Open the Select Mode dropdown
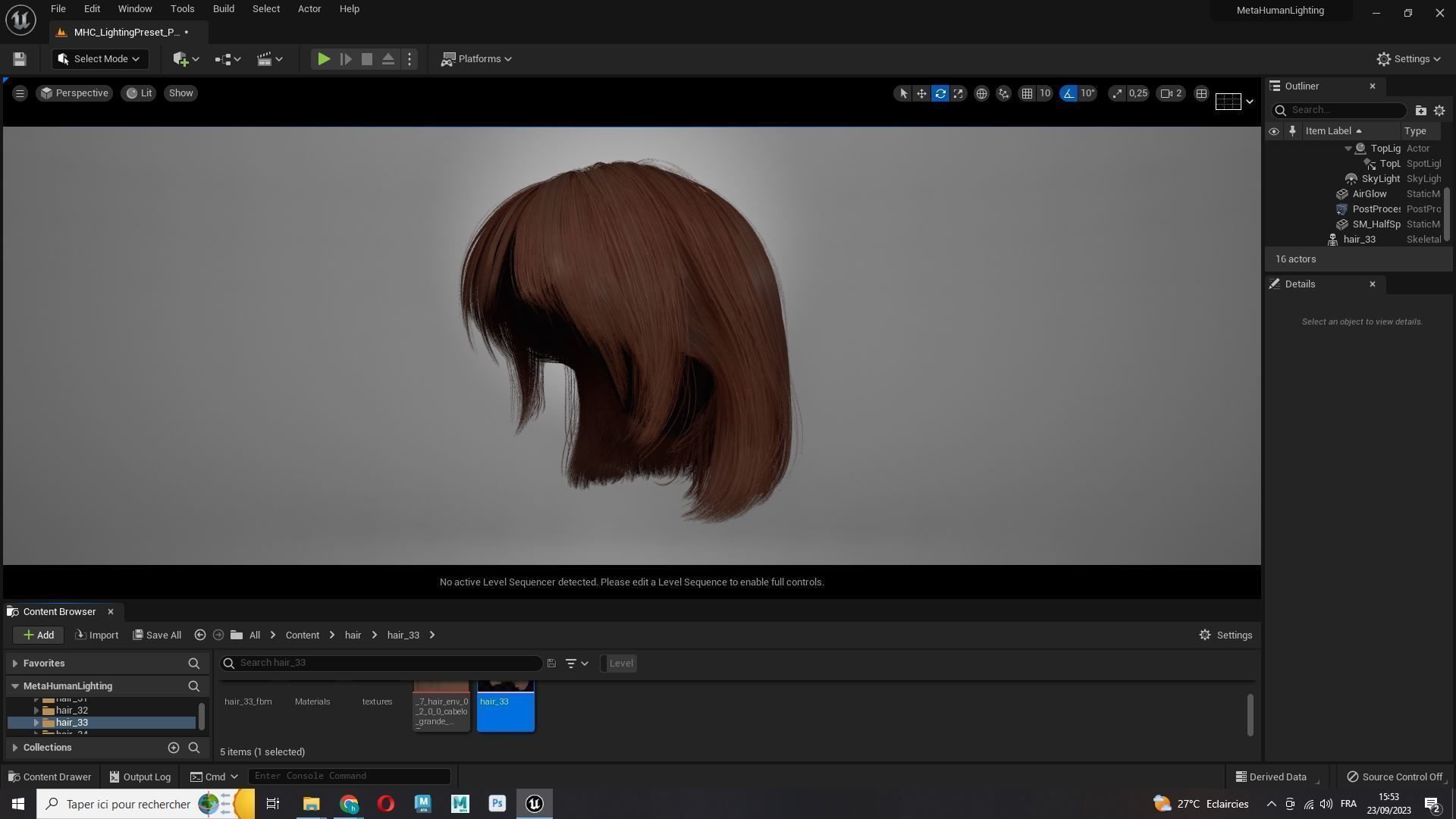 pos(99,59)
